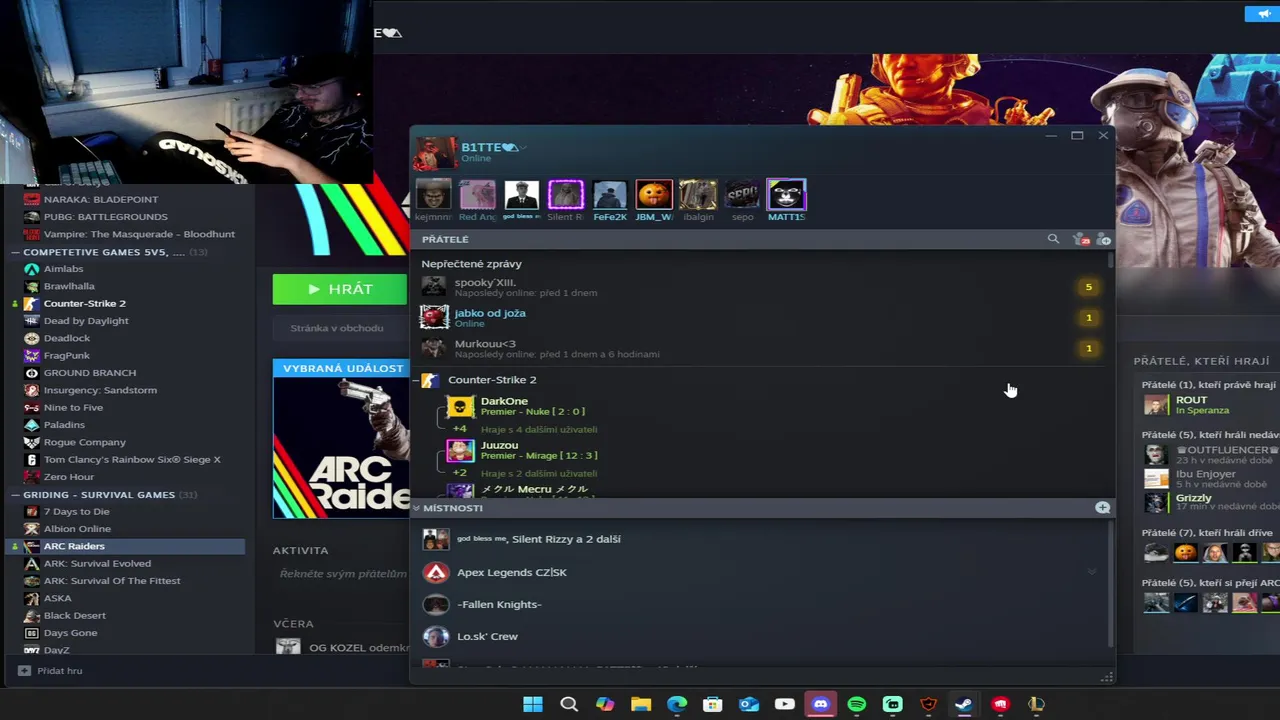Open favorite friend JBM_W pumpkin avatar
Screen dimensions: 1280x720
pos(654,195)
